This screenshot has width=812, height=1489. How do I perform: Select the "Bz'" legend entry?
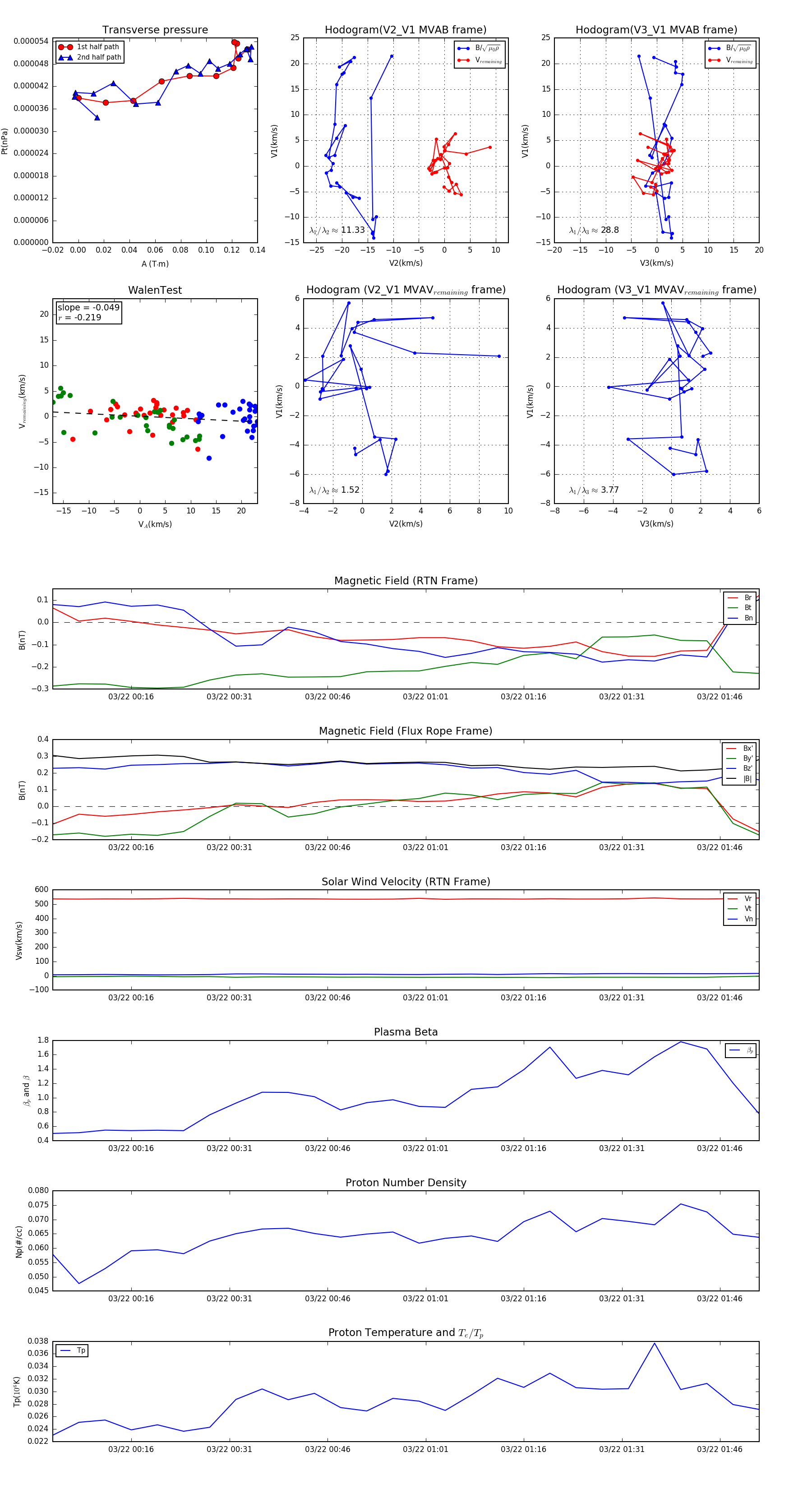point(739,768)
